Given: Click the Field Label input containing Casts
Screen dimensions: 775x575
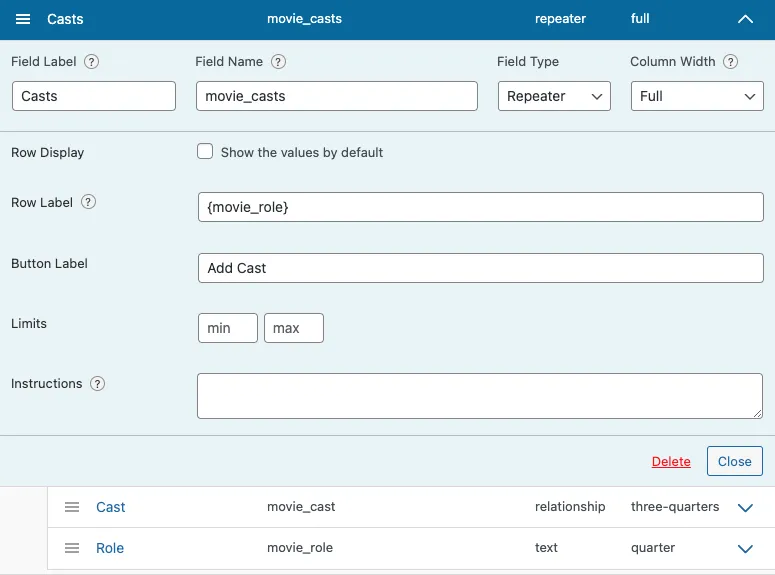Looking at the screenshot, I should point(94,96).
